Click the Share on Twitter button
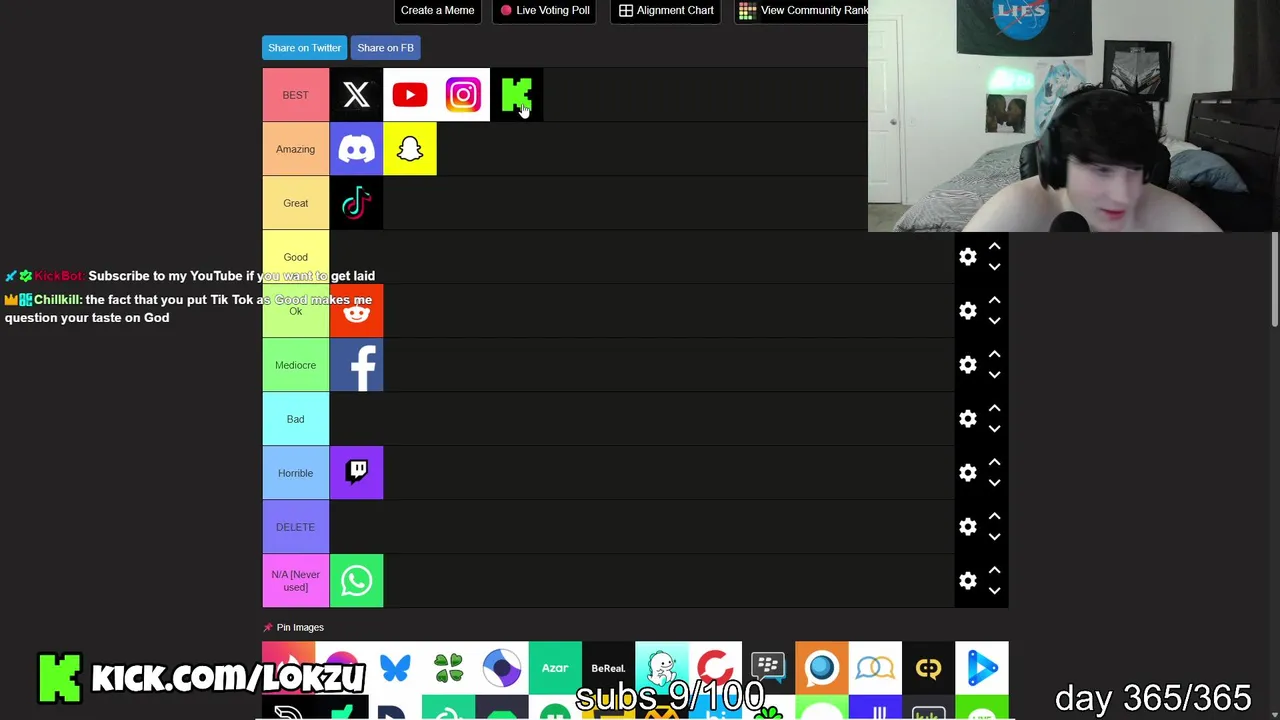Screen dimensions: 1280x720 pos(304,48)
